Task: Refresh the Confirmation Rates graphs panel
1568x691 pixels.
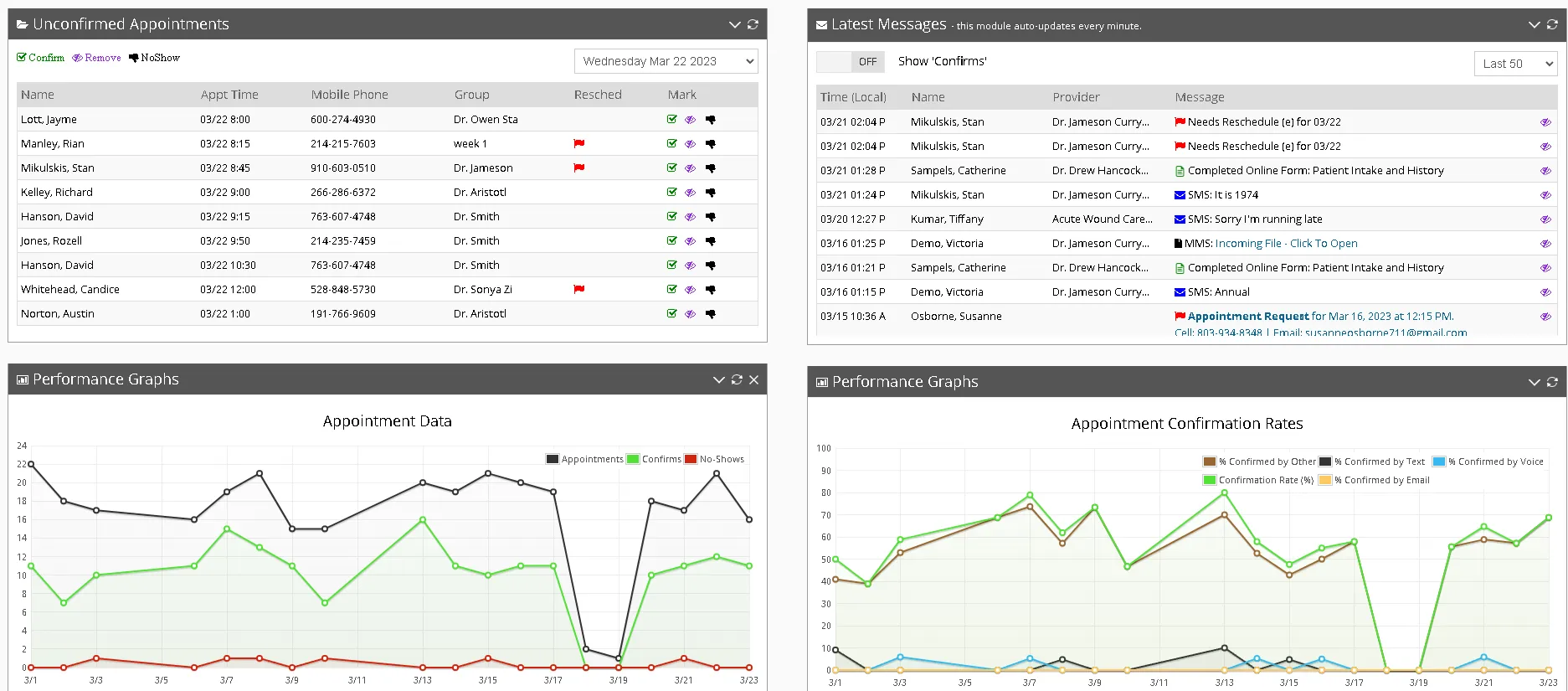Action: [x=1552, y=382]
